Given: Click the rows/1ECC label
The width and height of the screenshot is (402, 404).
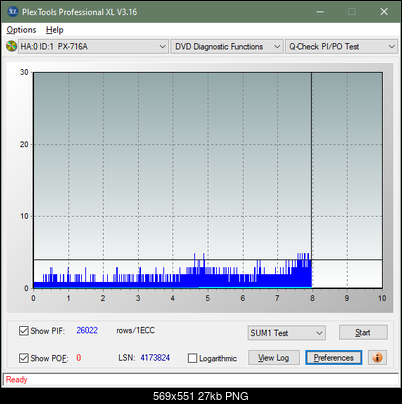Looking at the screenshot, I should (135, 330).
